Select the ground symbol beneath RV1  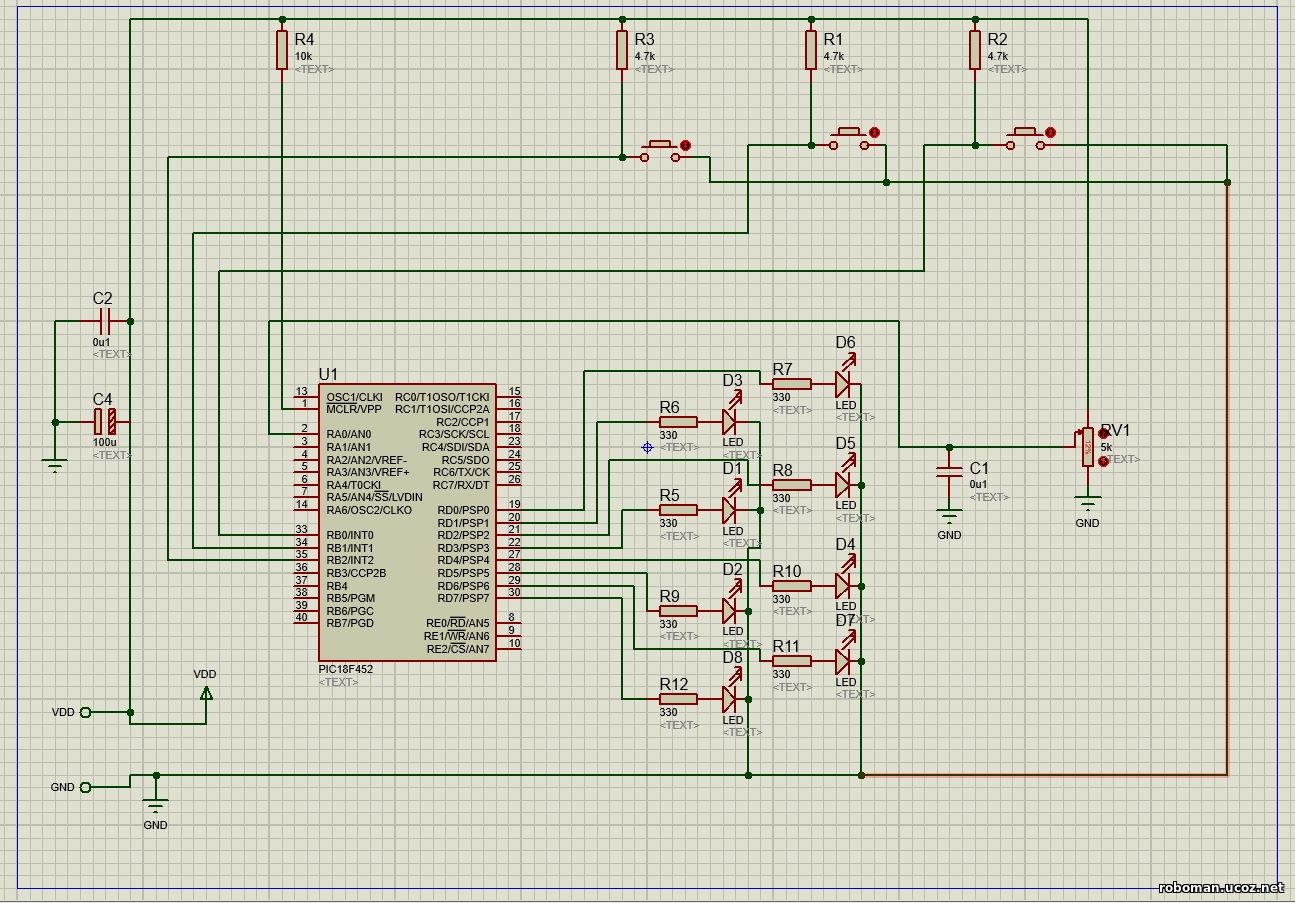point(1087,502)
